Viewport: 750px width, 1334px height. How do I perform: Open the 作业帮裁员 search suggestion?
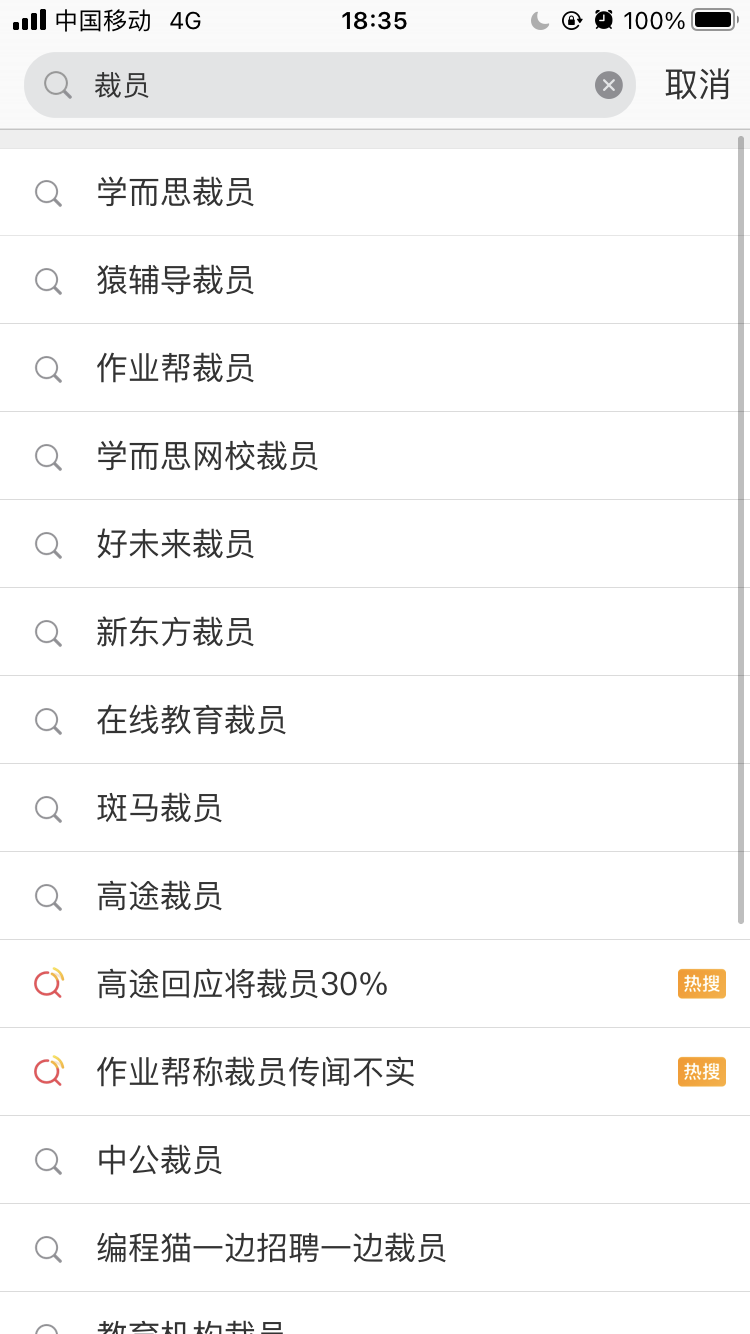point(175,368)
